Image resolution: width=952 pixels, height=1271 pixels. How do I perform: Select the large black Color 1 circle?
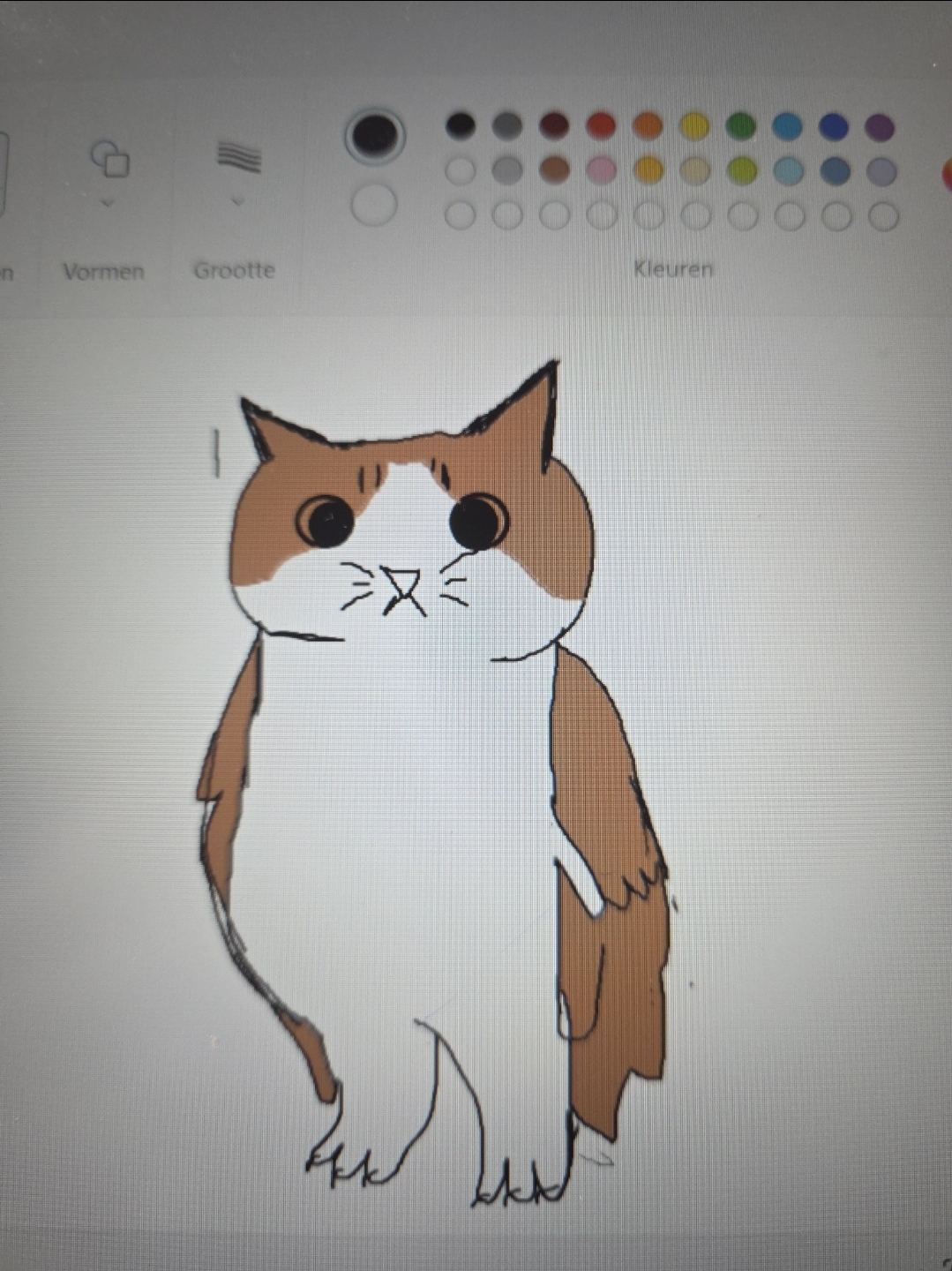[x=375, y=135]
